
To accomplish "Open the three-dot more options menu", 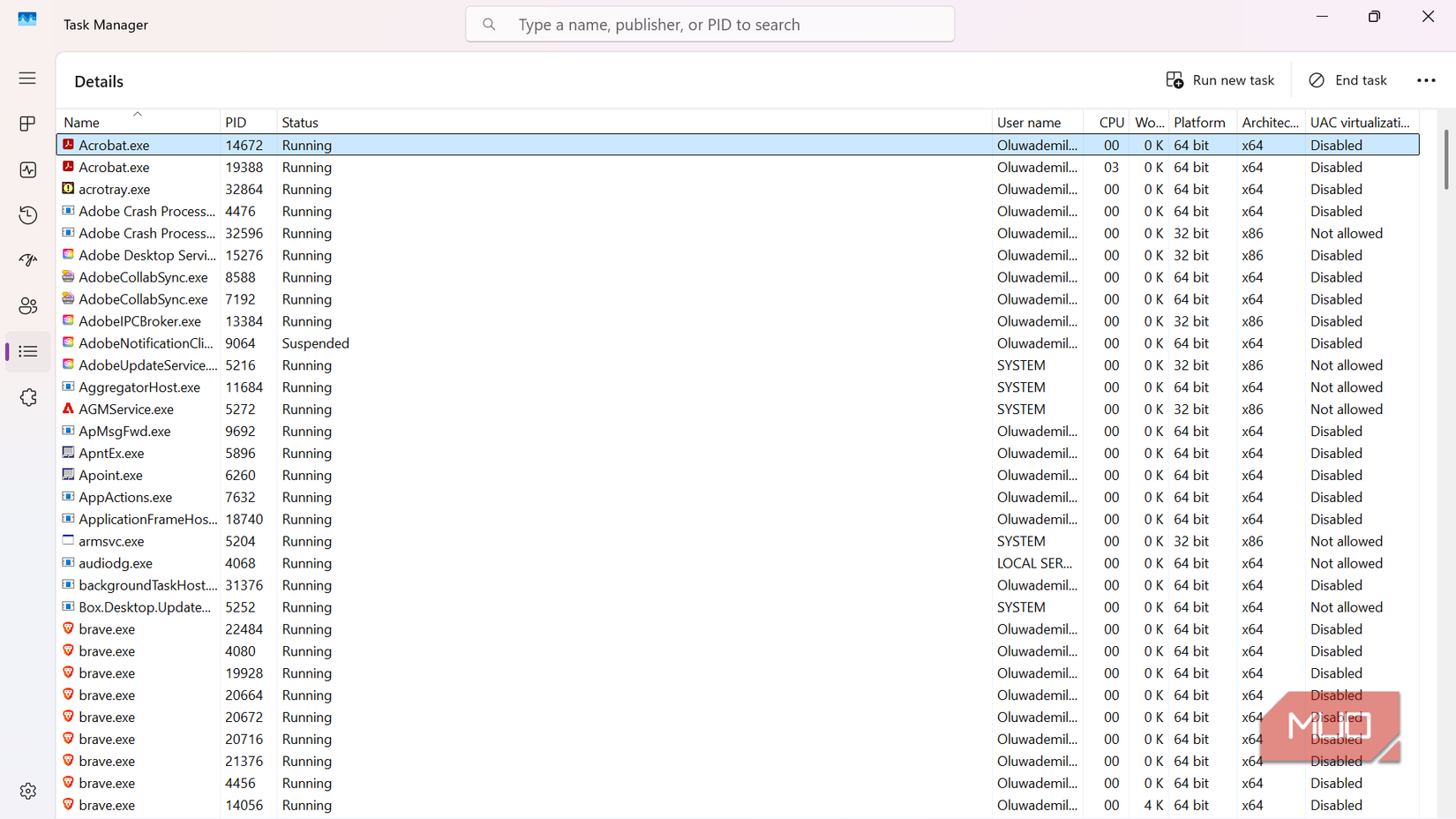I will pos(1426,80).
